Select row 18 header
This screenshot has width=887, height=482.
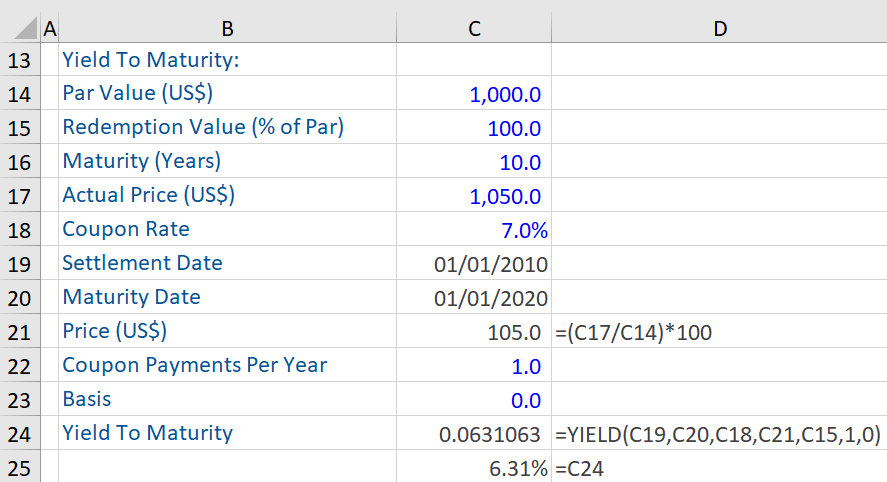(x=20, y=230)
